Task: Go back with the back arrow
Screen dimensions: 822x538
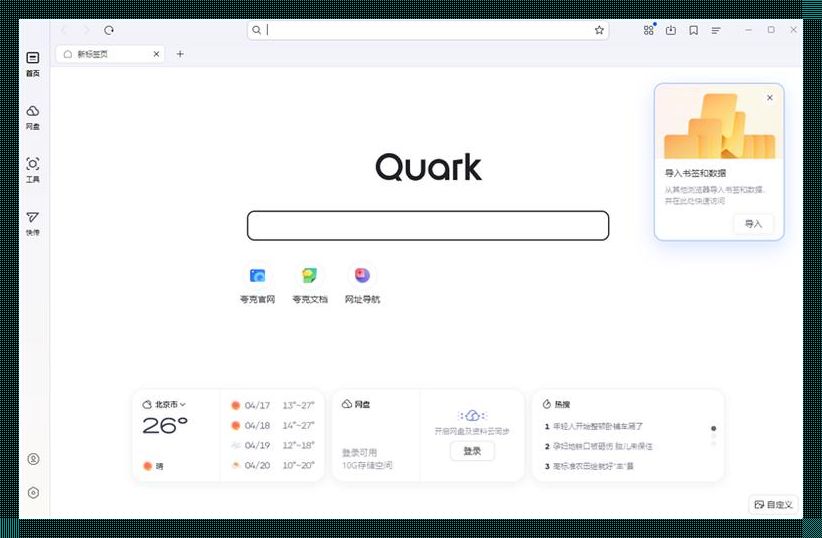Action: [64, 30]
